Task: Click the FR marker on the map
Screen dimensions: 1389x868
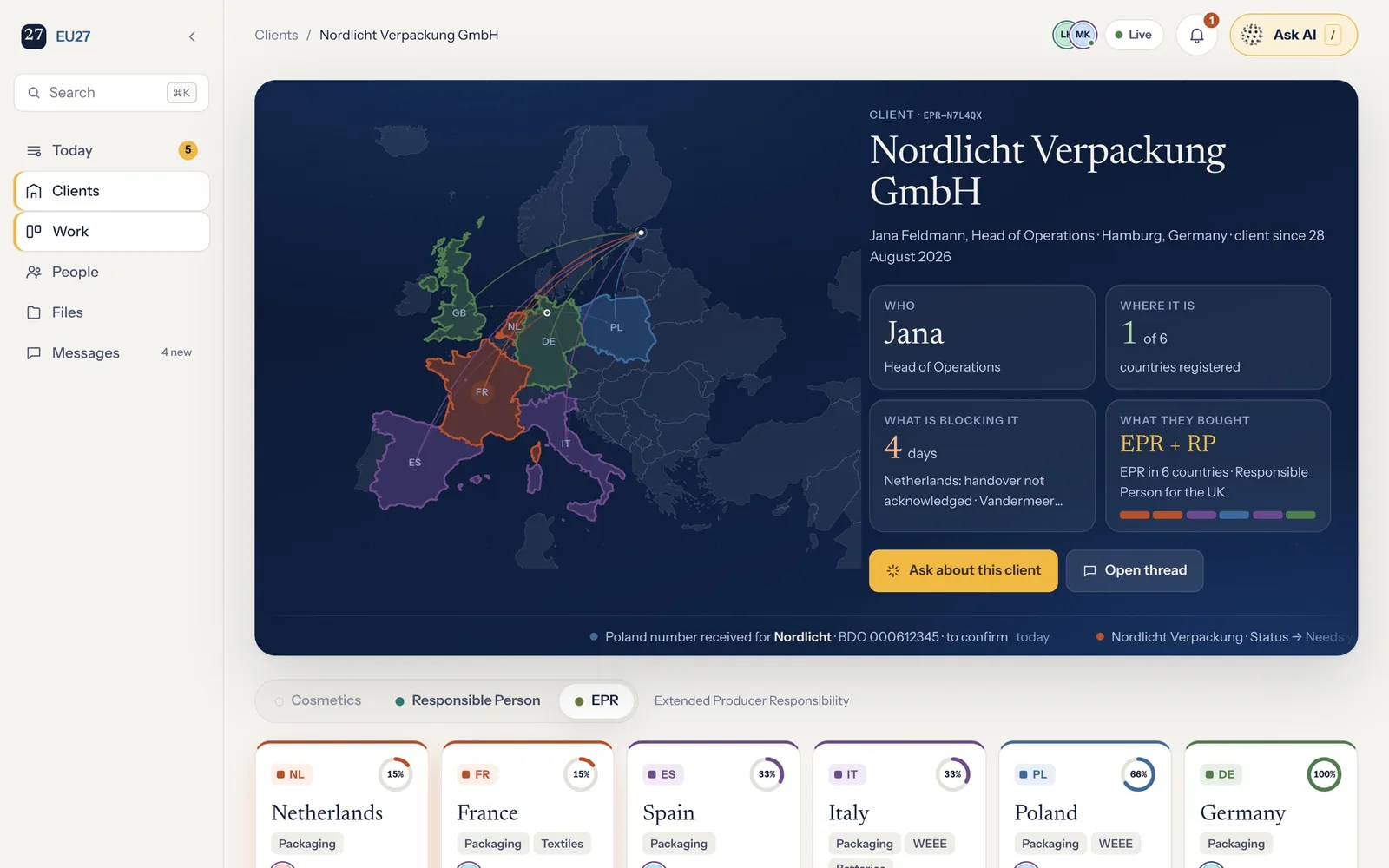Action: coord(482,392)
